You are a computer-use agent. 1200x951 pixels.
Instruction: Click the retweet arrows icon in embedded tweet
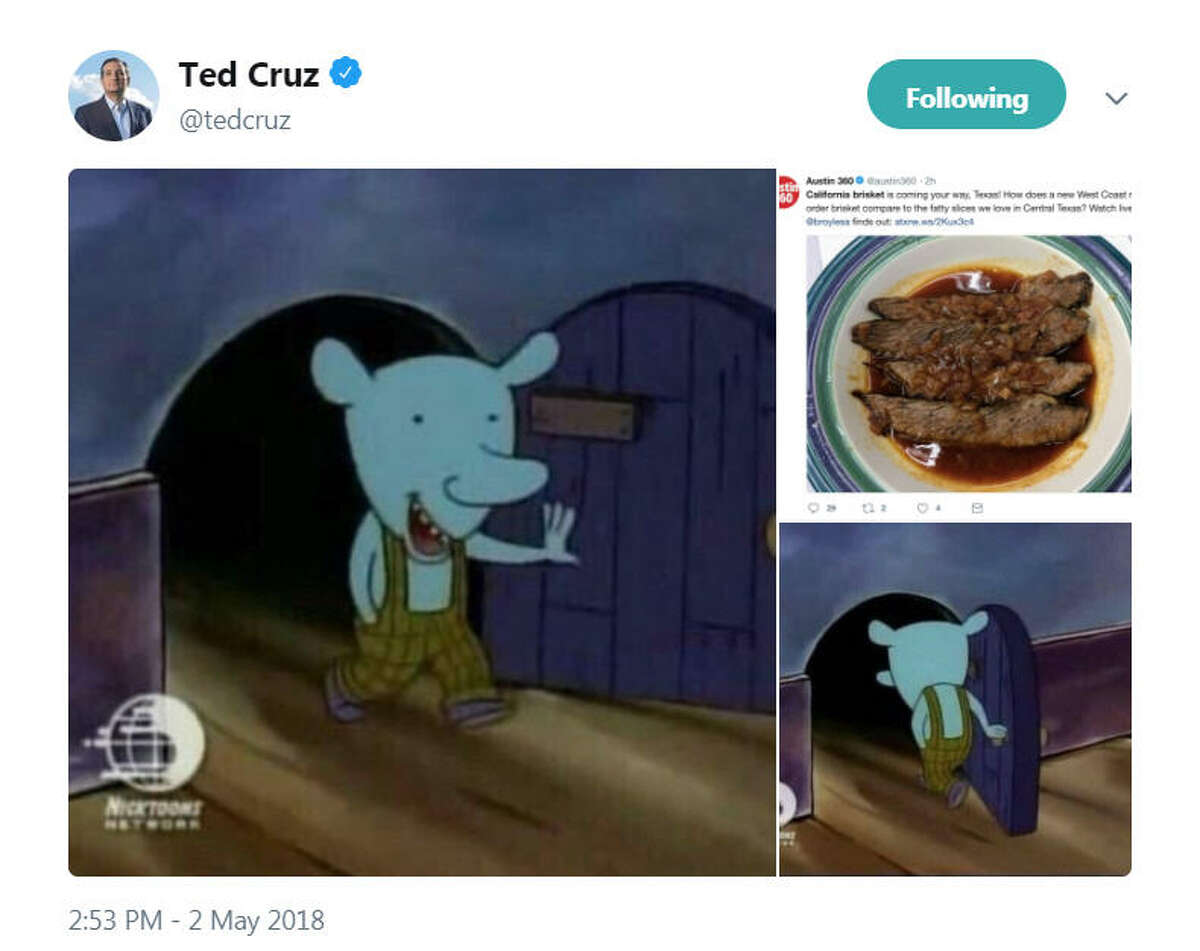pyautogui.click(x=866, y=507)
